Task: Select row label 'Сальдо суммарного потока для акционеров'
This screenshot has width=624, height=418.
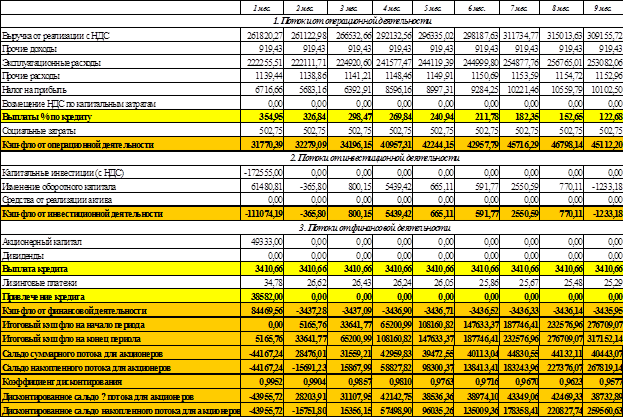Action: click(x=82, y=354)
